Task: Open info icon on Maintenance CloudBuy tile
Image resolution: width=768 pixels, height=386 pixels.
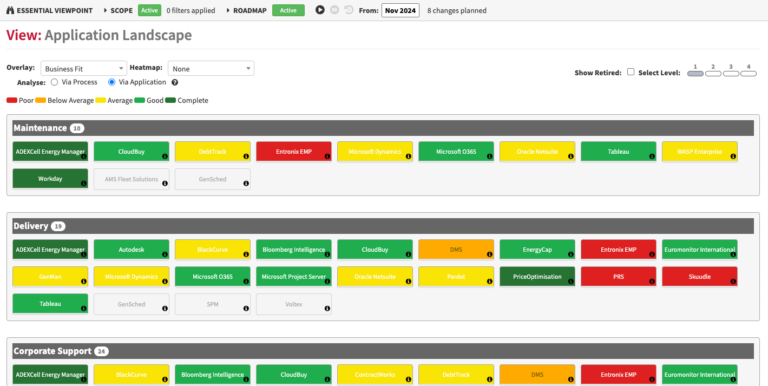Action: coord(165,157)
